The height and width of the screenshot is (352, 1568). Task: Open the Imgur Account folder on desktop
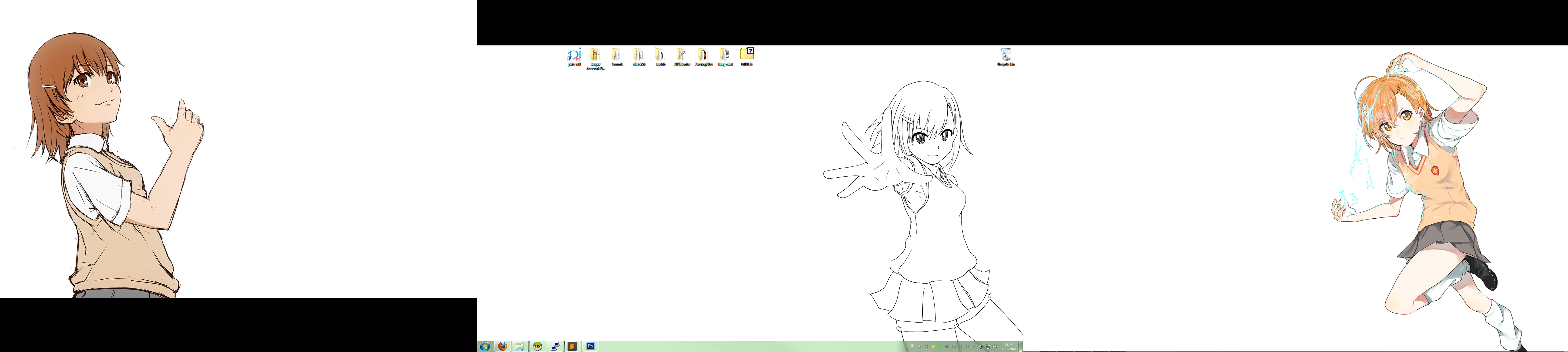coord(595,59)
